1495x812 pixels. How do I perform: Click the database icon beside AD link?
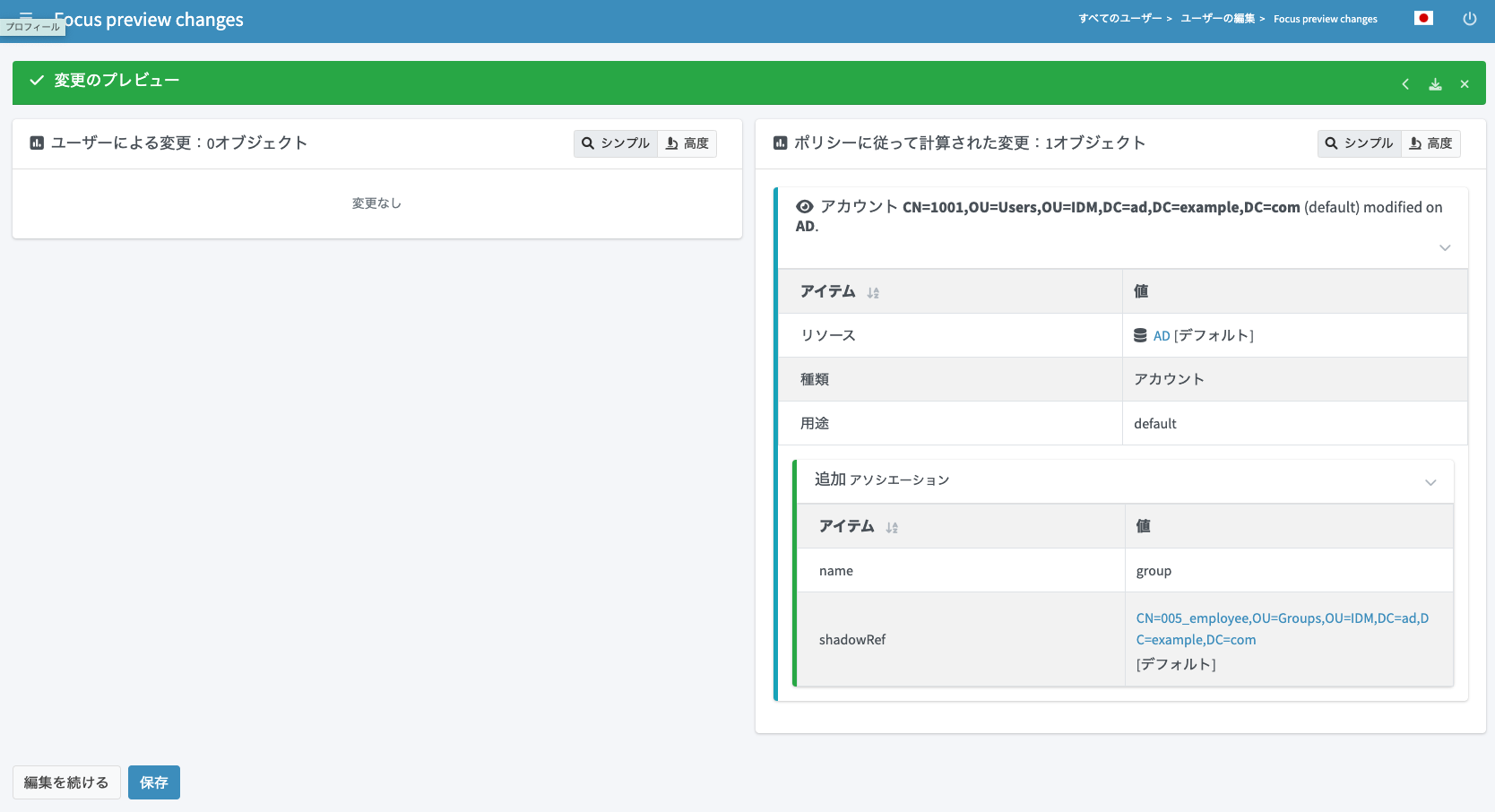click(1140, 335)
